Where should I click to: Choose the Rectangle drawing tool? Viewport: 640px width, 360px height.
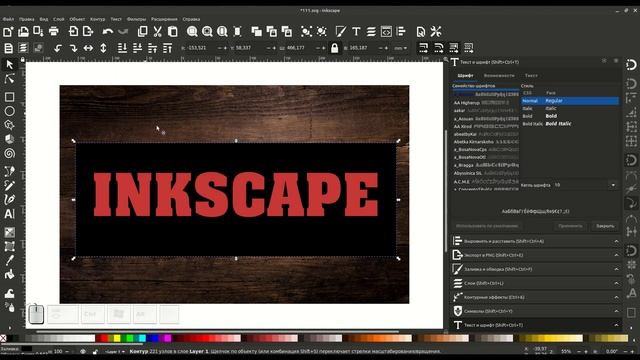coord(9,97)
